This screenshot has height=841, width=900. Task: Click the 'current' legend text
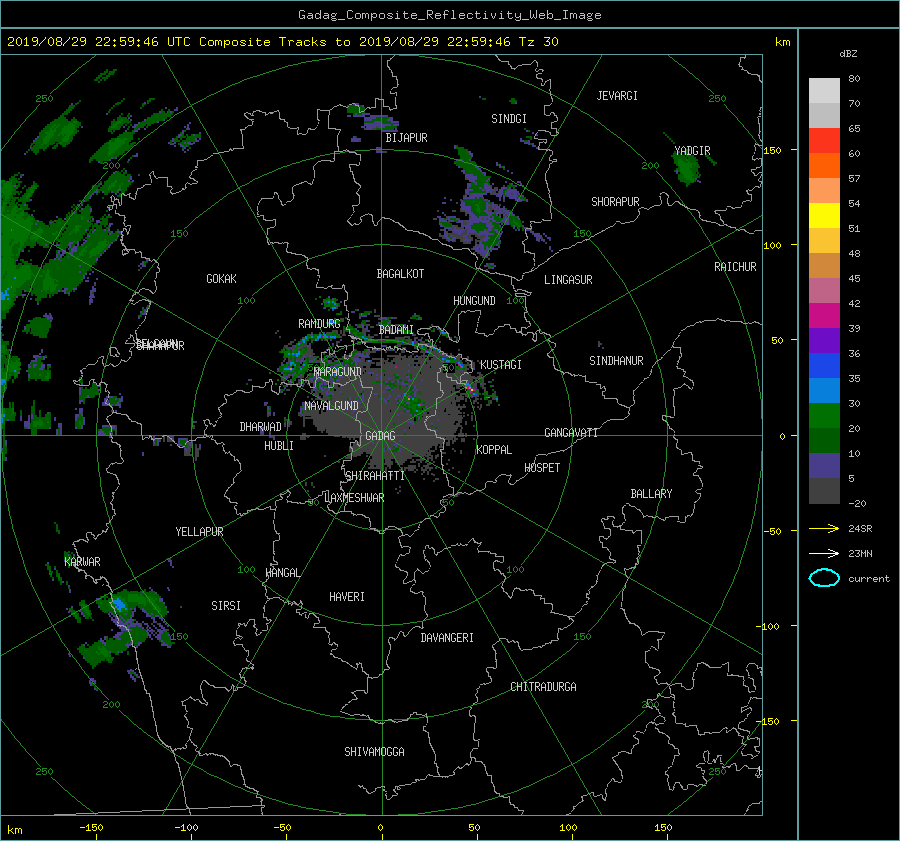point(869,579)
